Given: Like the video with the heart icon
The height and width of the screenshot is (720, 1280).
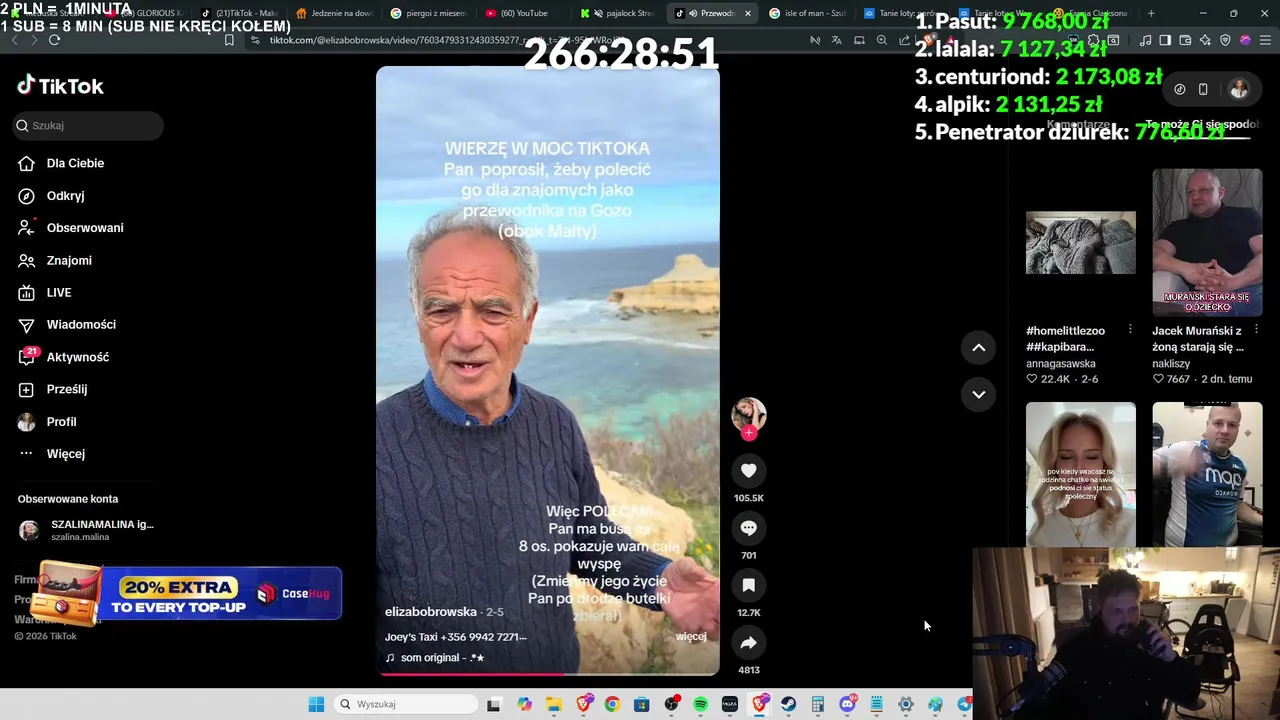Looking at the screenshot, I should pos(748,470).
